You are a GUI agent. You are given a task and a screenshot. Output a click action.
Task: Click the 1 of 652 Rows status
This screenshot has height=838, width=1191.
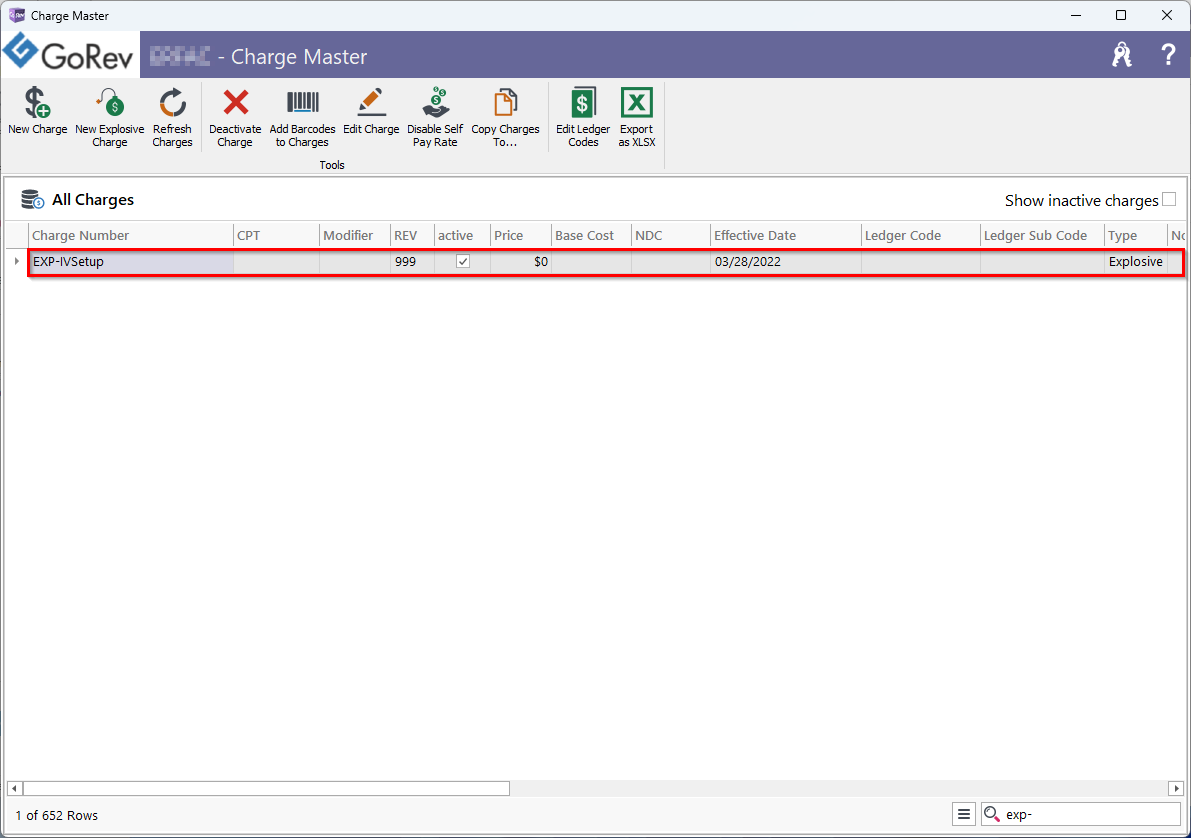56,815
